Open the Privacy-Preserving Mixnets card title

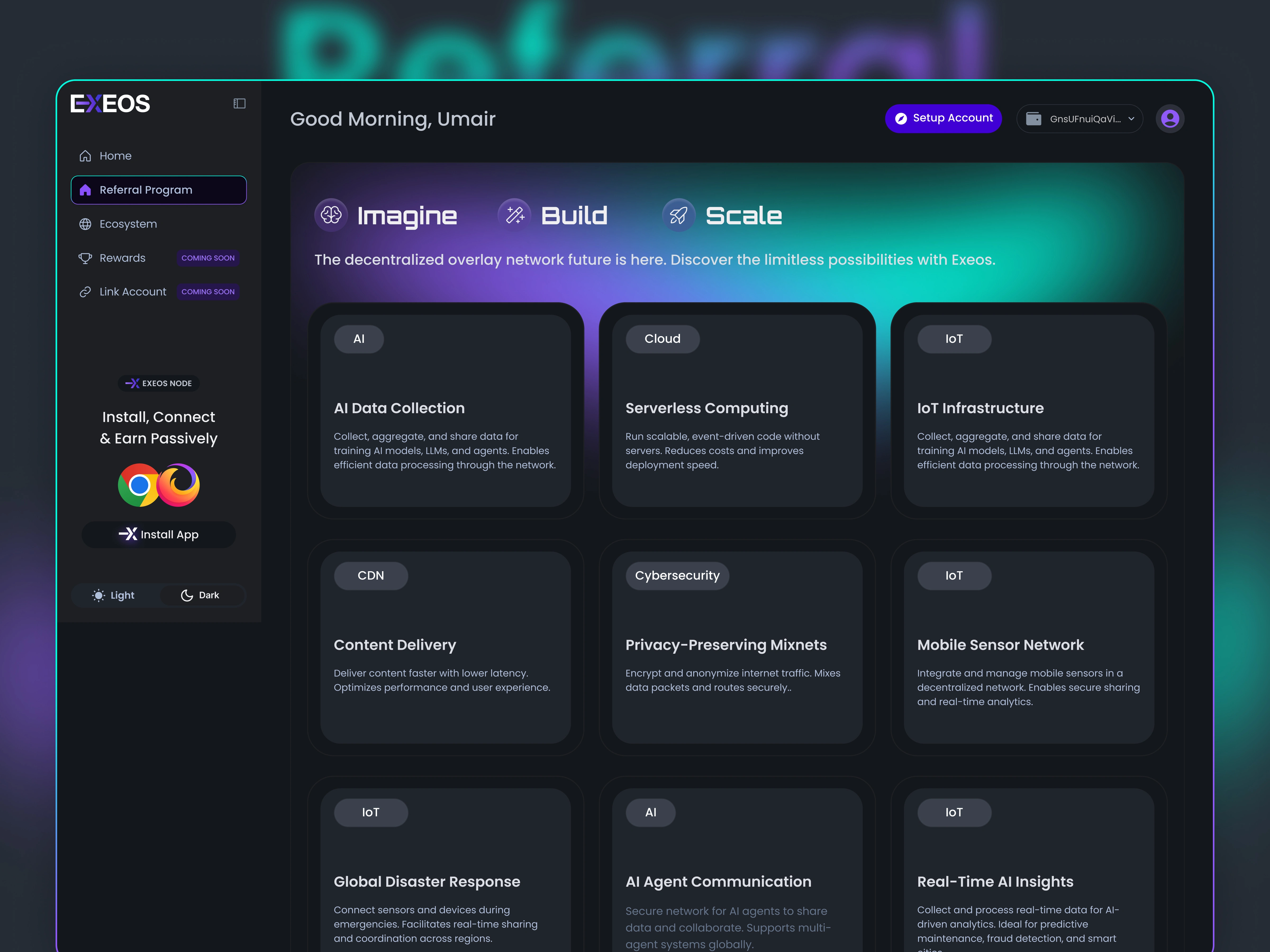pyautogui.click(x=726, y=645)
